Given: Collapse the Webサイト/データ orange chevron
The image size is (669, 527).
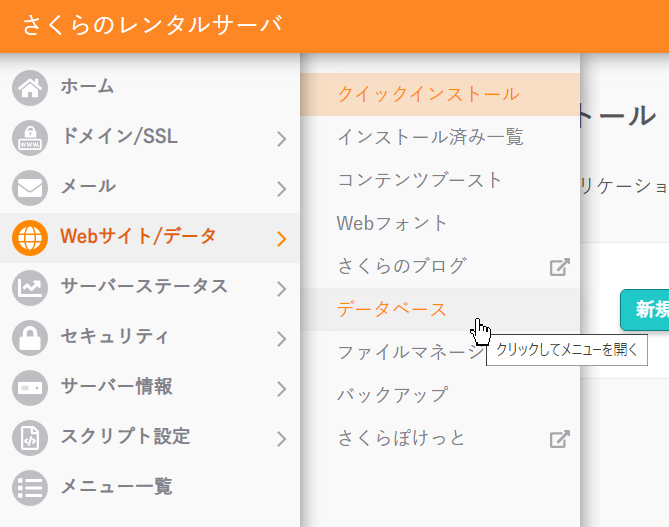Looking at the screenshot, I should [281, 239].
